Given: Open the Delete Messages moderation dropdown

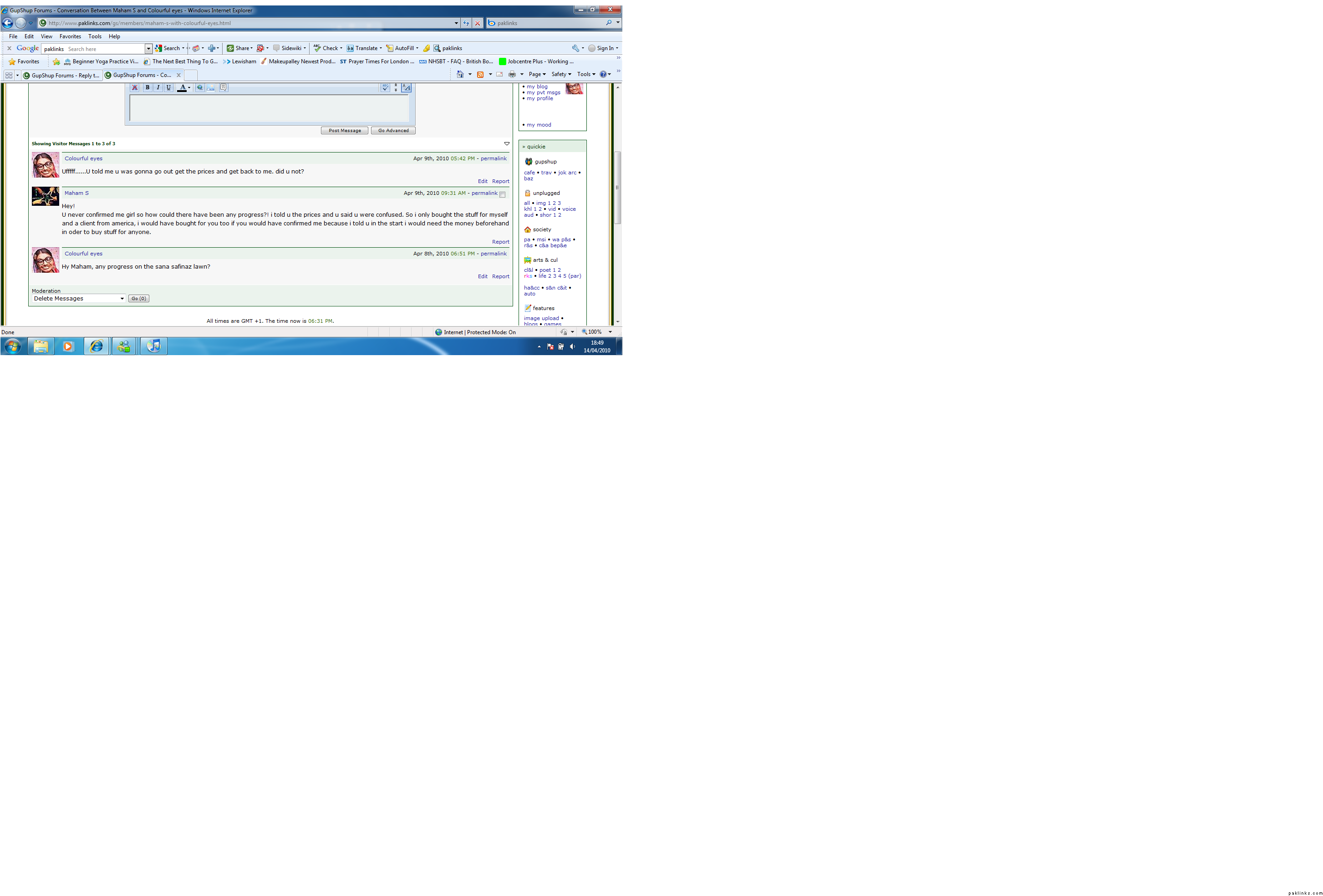Looking at the screenshot, I should tap(79, 298).
